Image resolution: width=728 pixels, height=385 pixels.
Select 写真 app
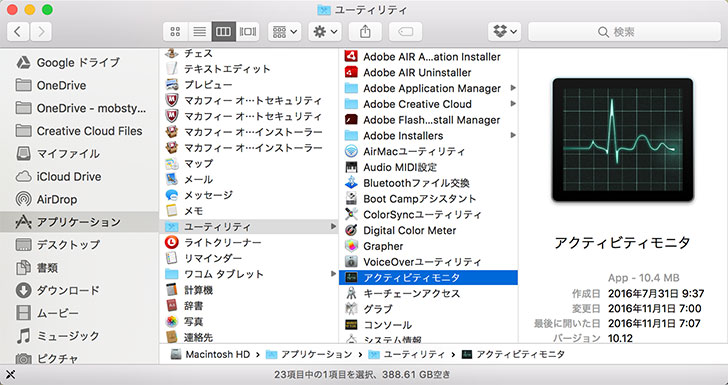(x=249, y=321)
